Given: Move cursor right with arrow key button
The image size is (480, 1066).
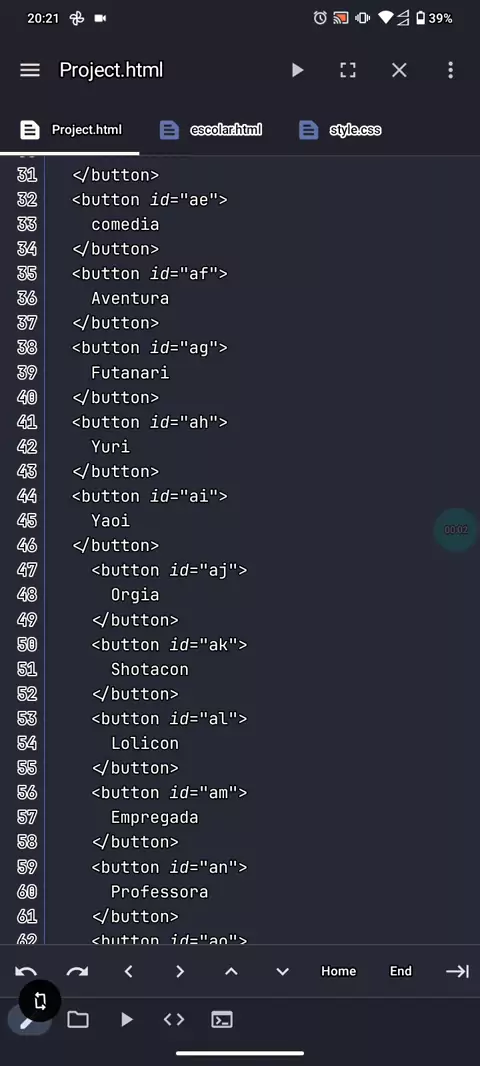Looking at the screenshot, I should (180, 972).
